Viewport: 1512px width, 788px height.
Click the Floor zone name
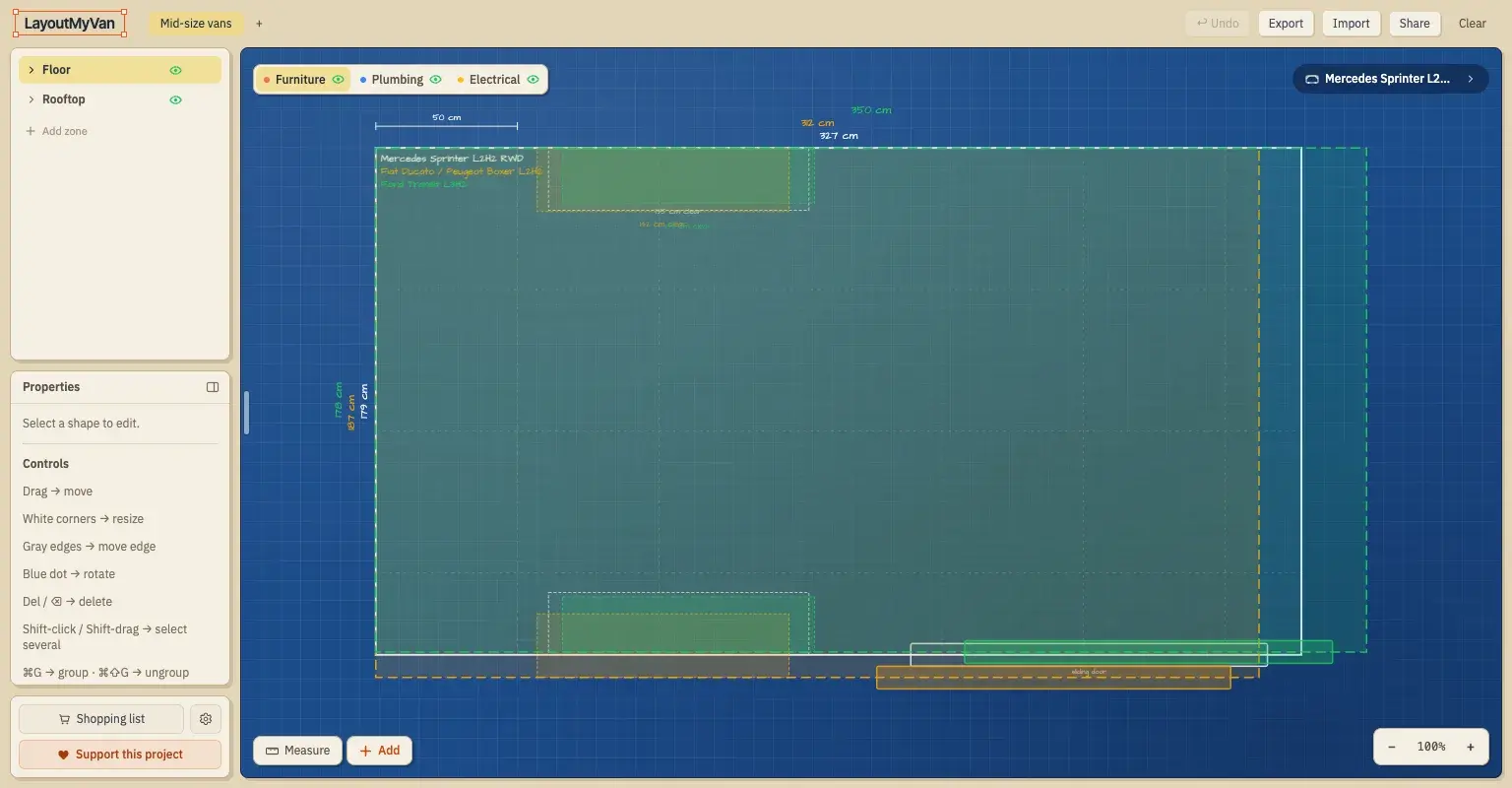pyautogui.click(x=56, y=70)
